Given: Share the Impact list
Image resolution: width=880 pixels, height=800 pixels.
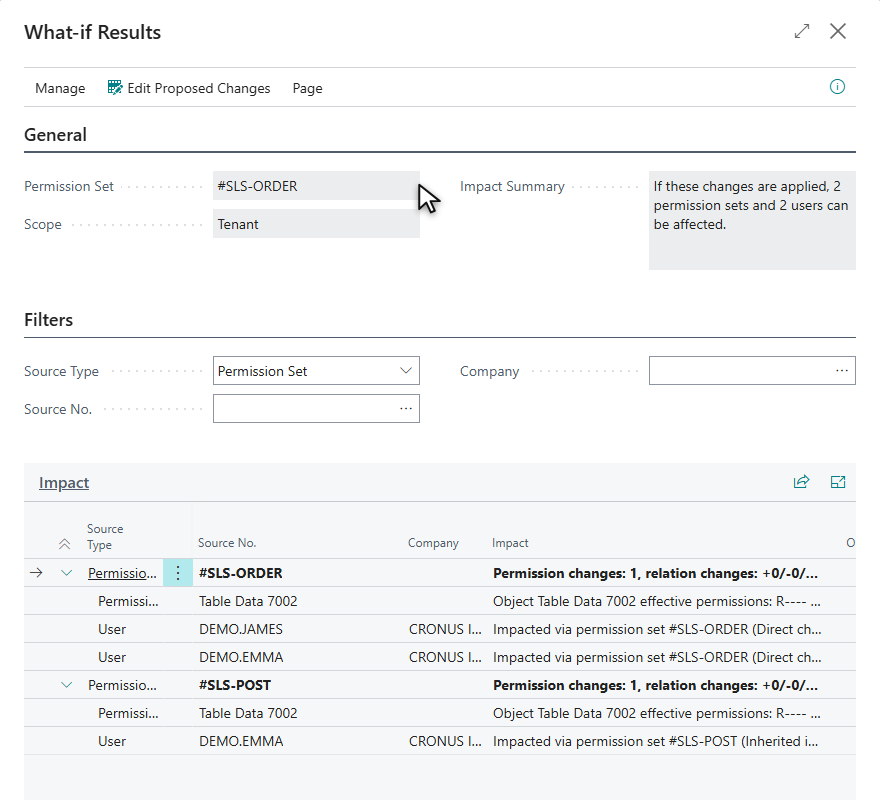Looking at the screenshot, I should click(x=801, y=482).
